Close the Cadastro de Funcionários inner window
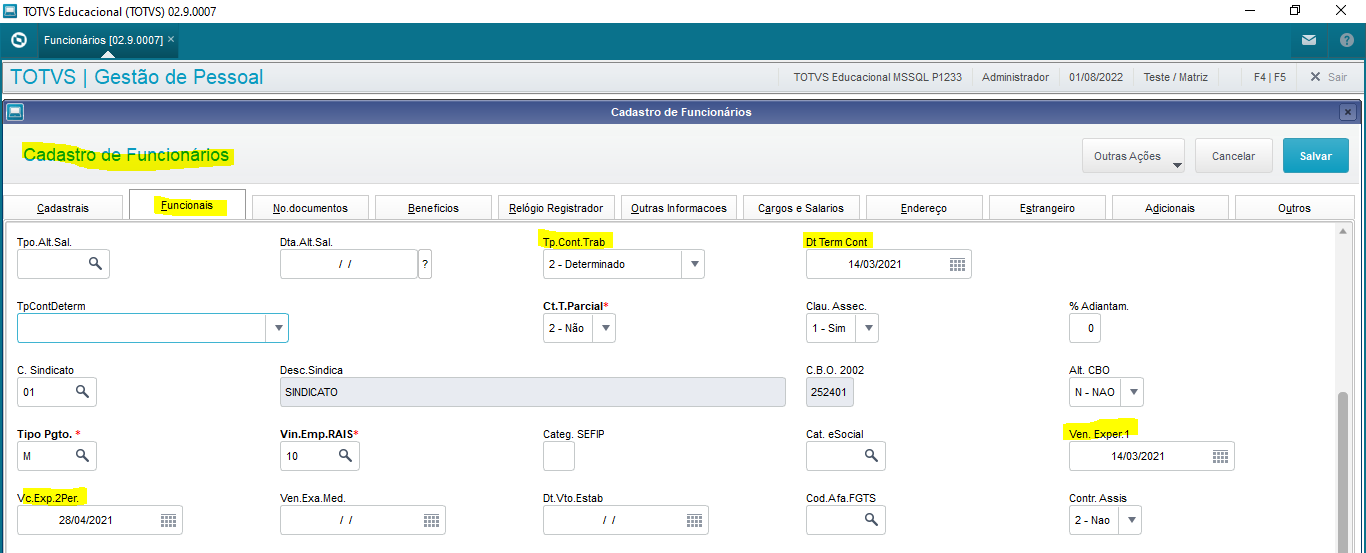1366x553 pixels. (x=1348, y=112)
